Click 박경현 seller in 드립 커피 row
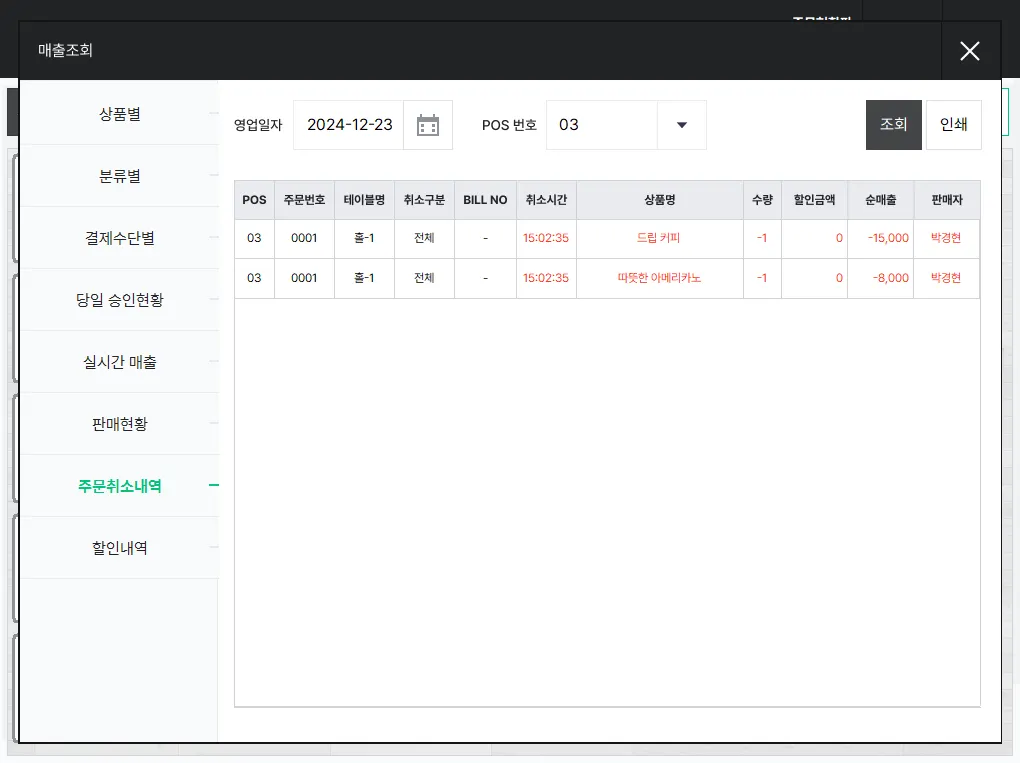 pos(946,238)
